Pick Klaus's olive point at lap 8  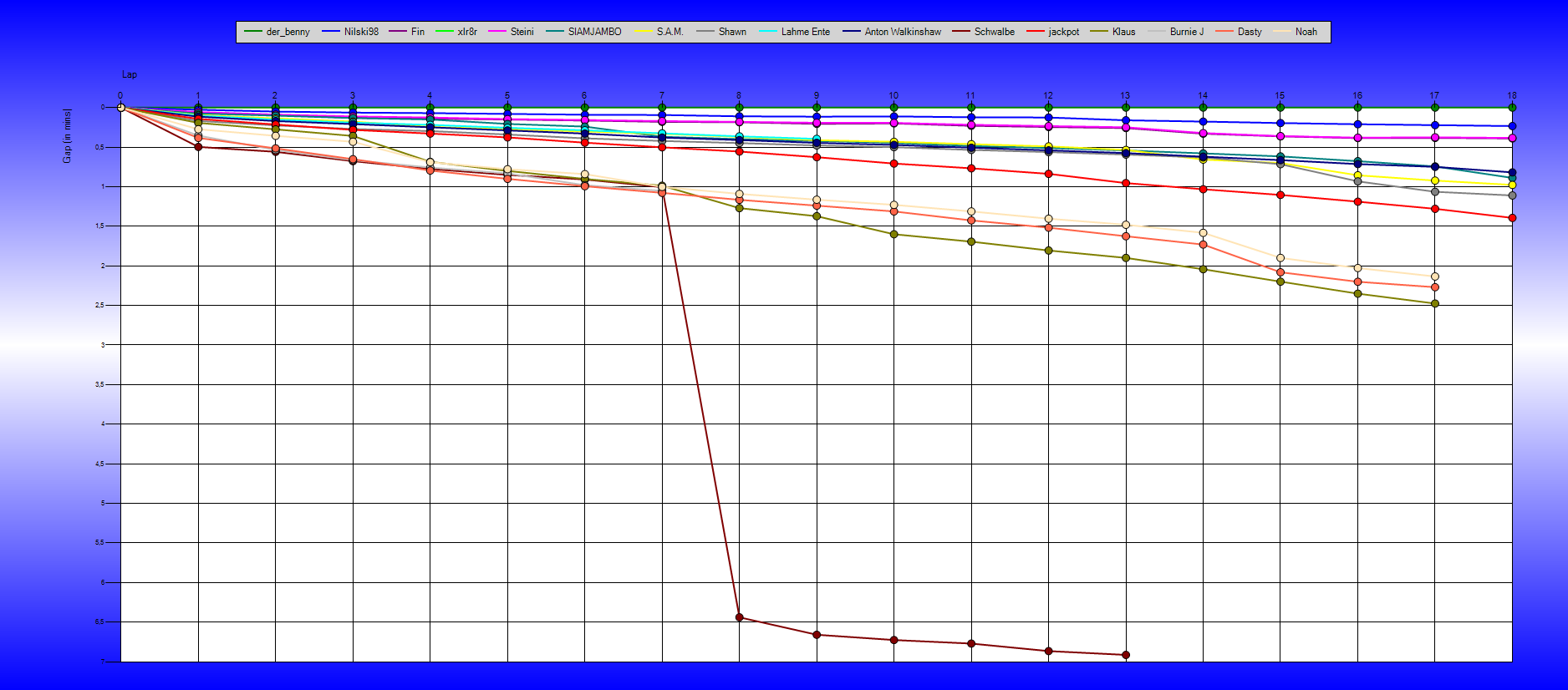pyautogui.click(x=740, y=208)
